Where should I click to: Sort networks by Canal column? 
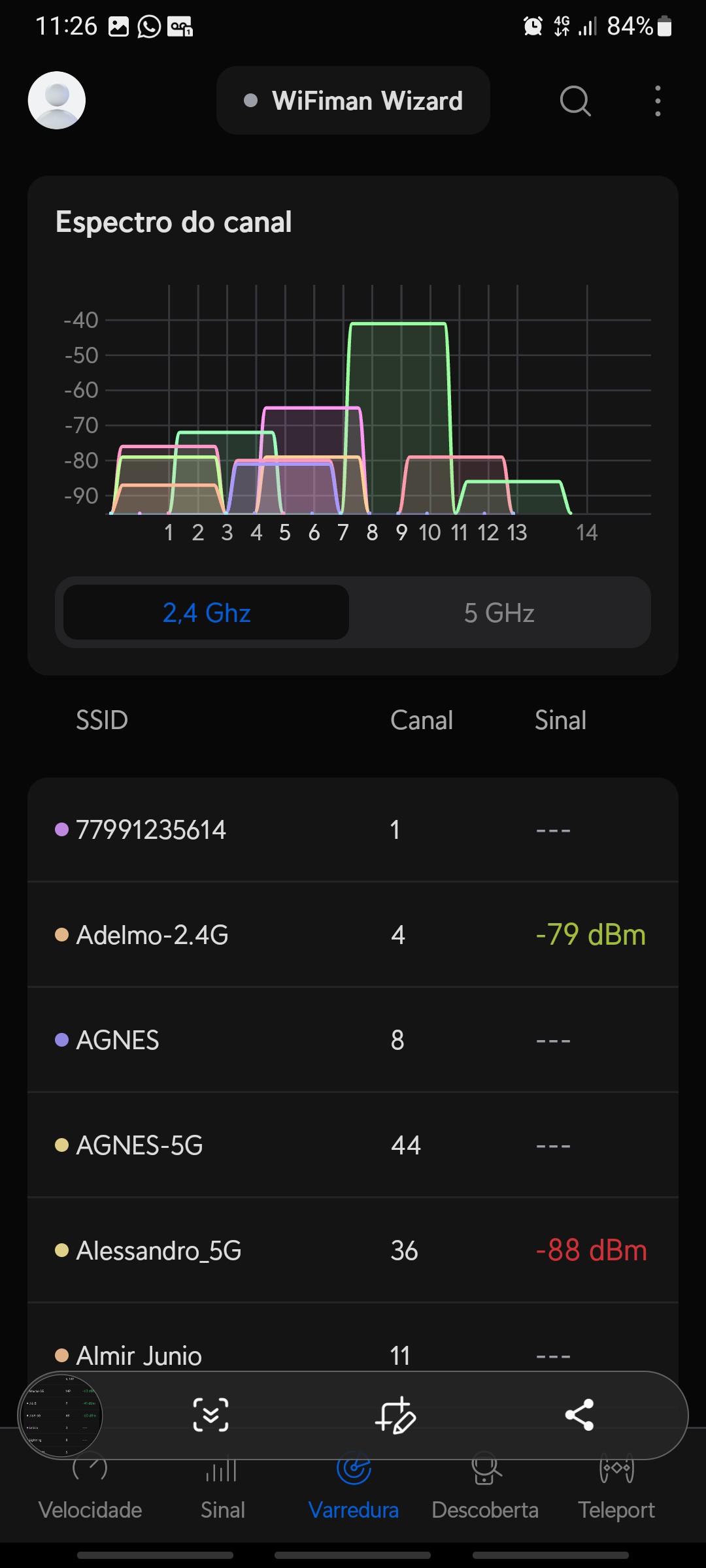[422, 720]
